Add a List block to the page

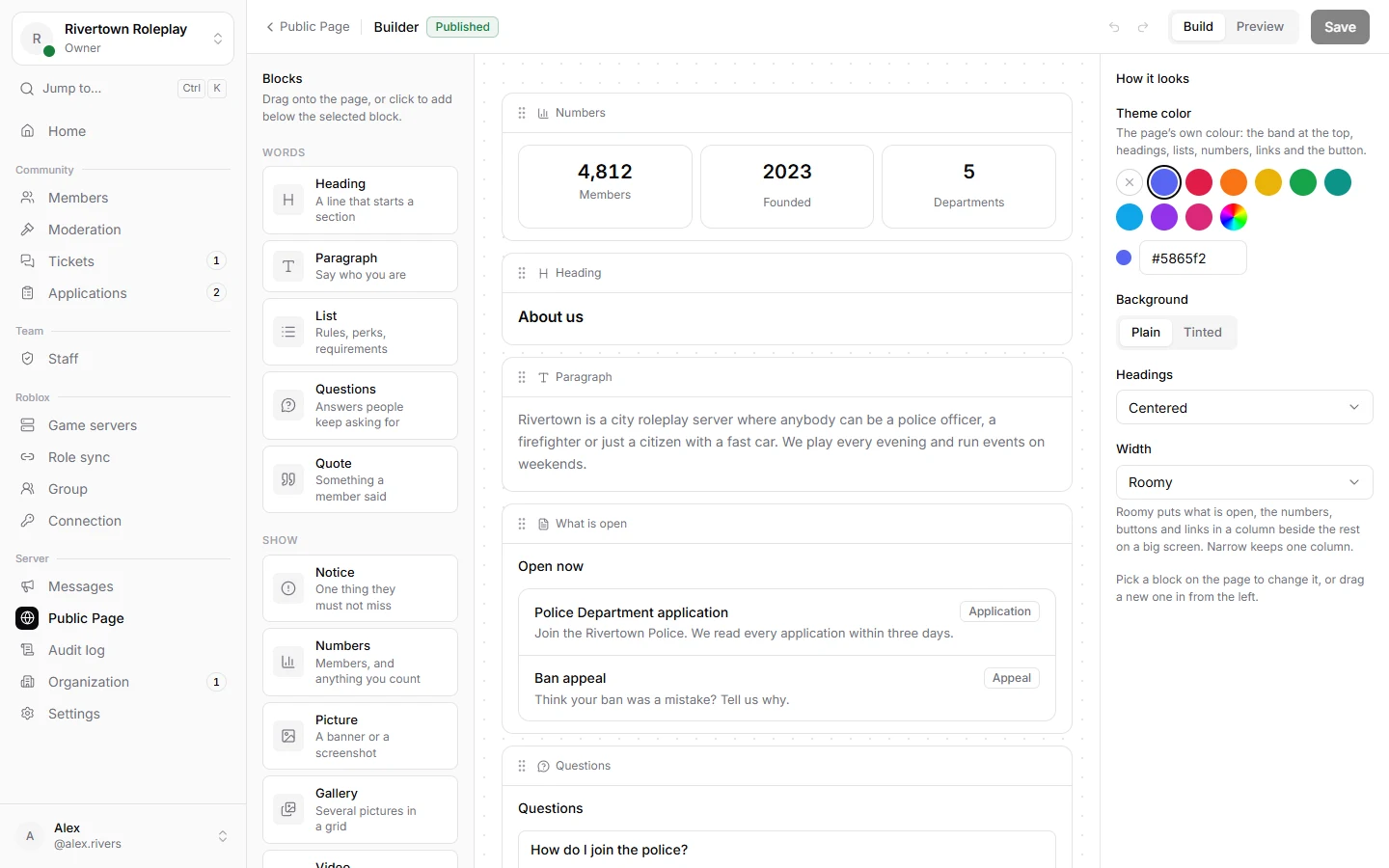pos(360,332)
